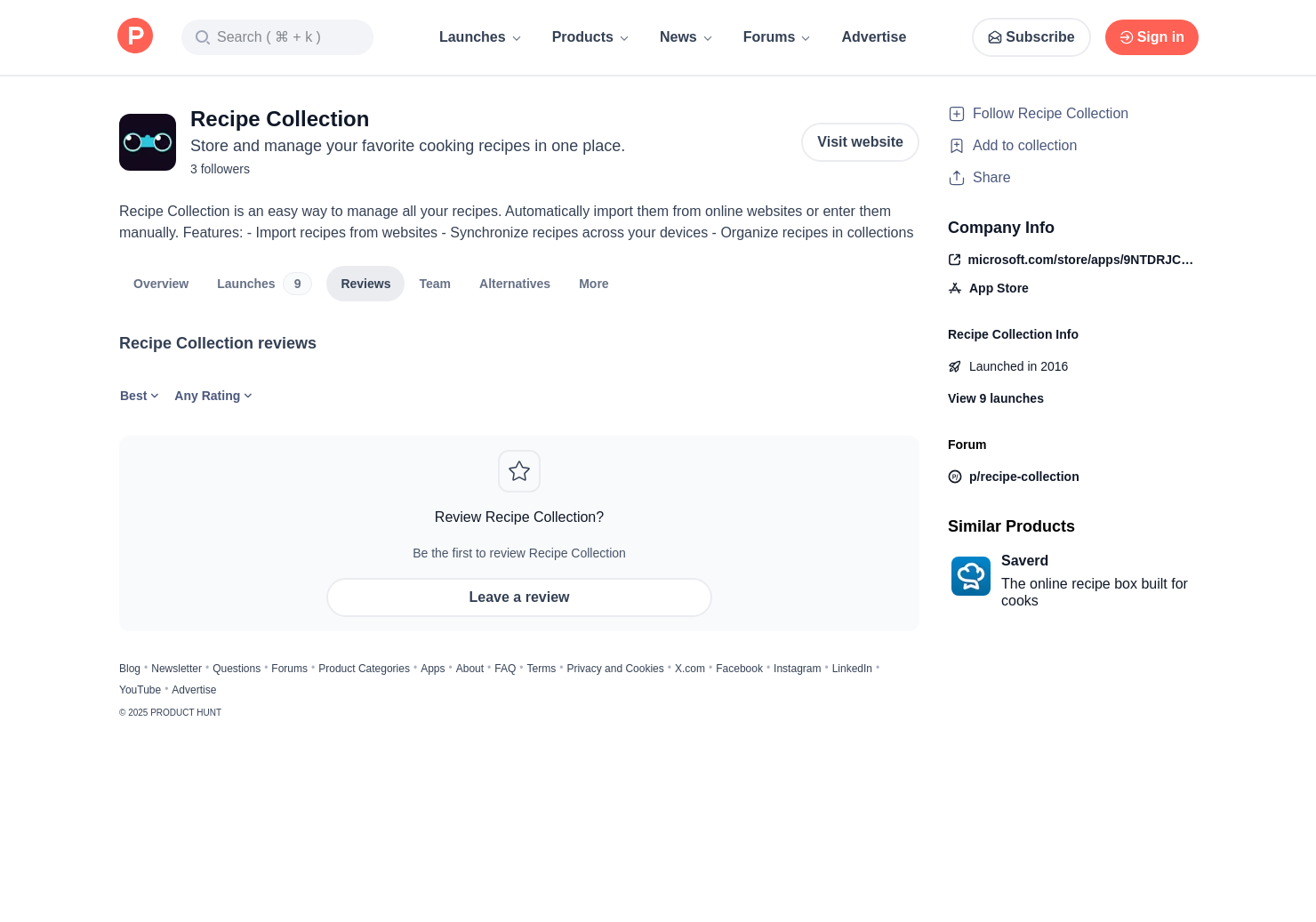
Task: Open the Any Rating filter dropdown
Action: [213, 396]
